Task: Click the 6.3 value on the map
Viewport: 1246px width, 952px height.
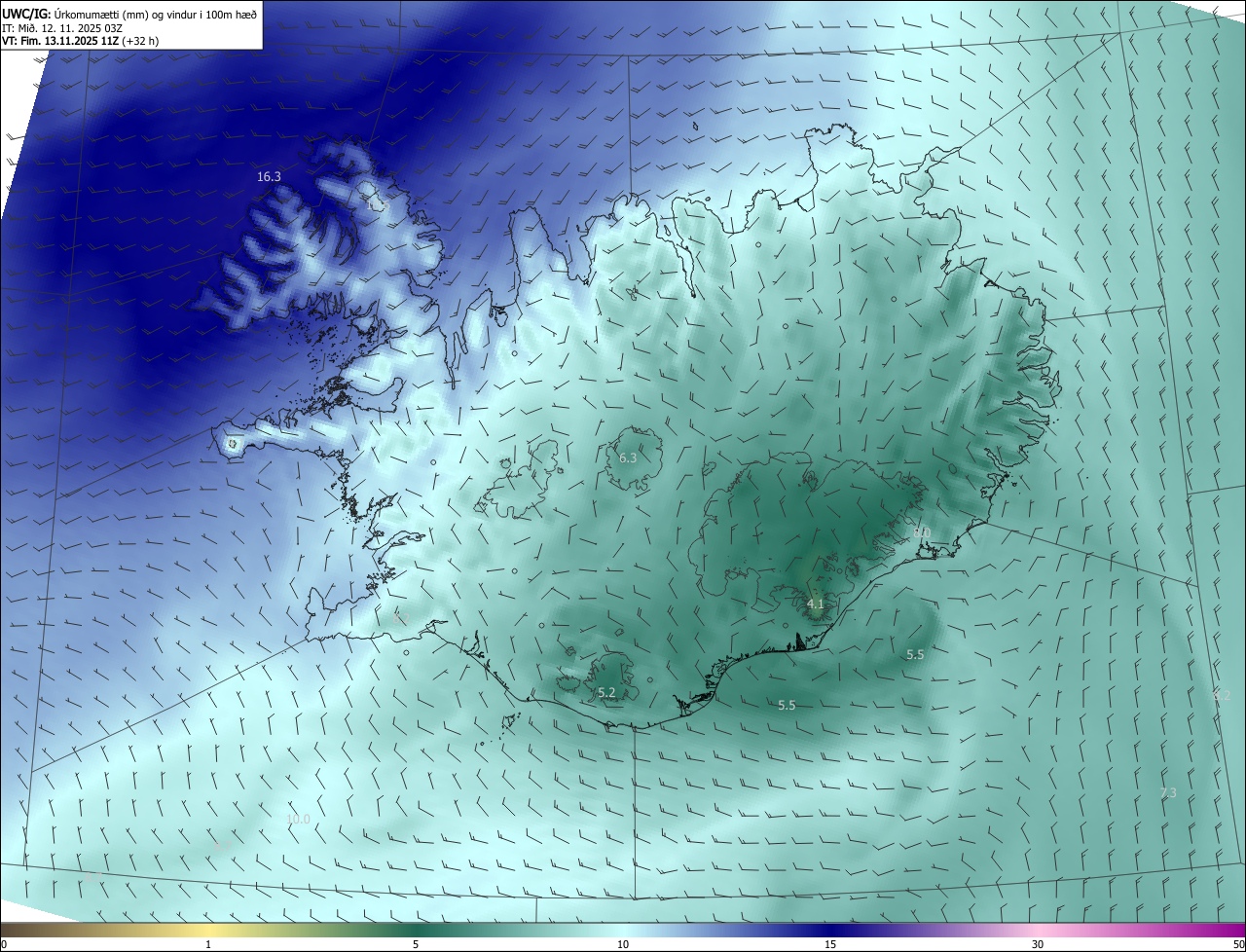Action: (x=628, y=458)
